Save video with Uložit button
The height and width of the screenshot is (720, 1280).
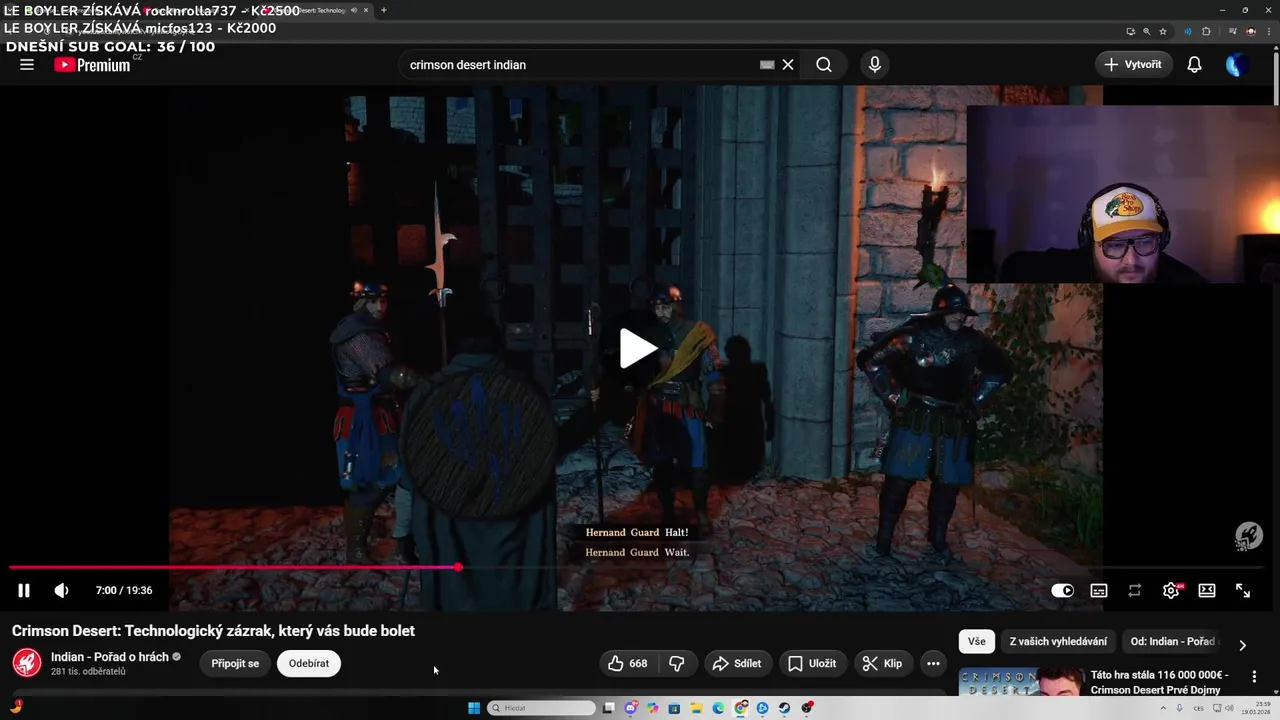(812, 664)
